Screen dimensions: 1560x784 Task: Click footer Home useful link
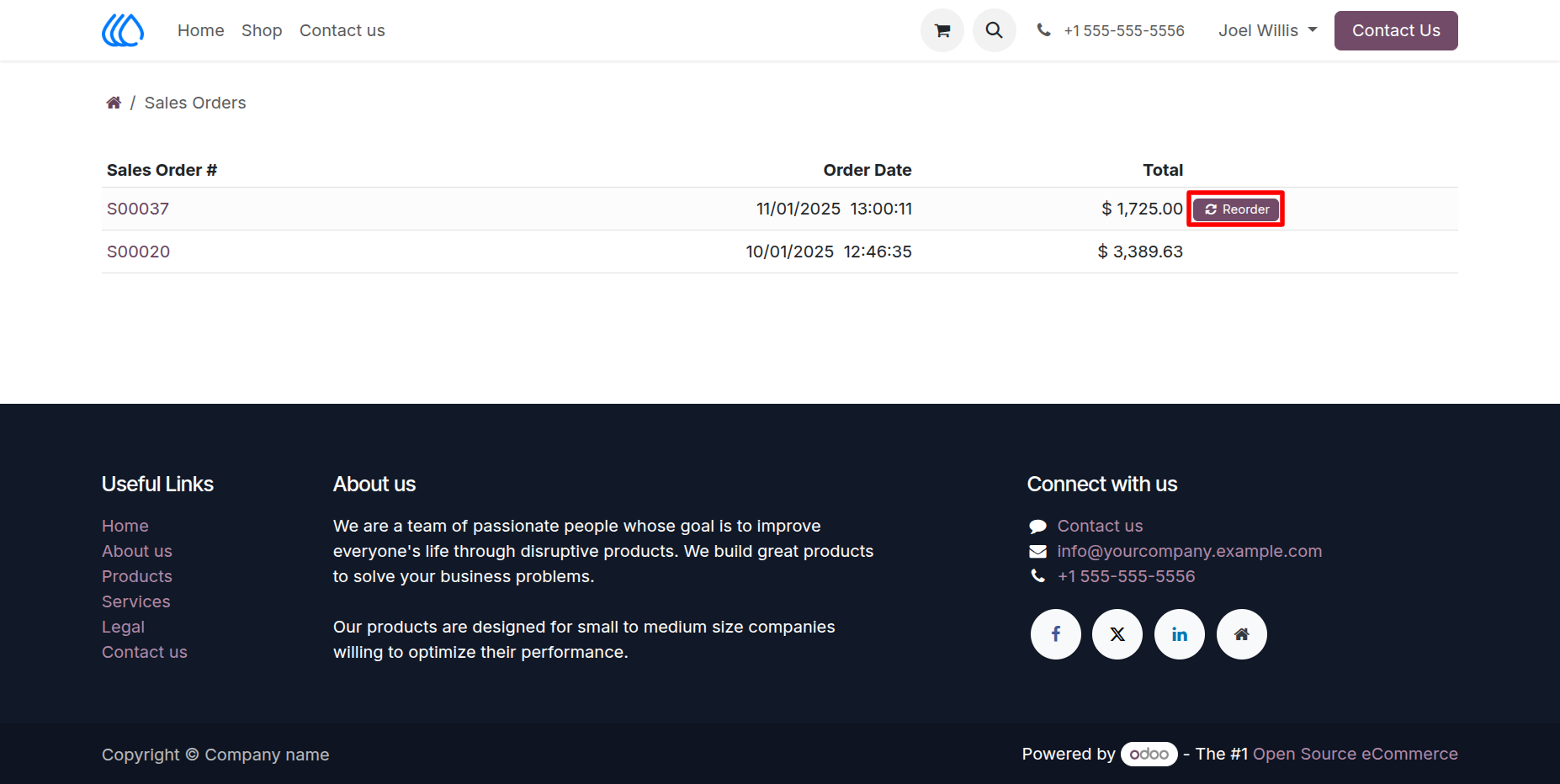point(125,526)
